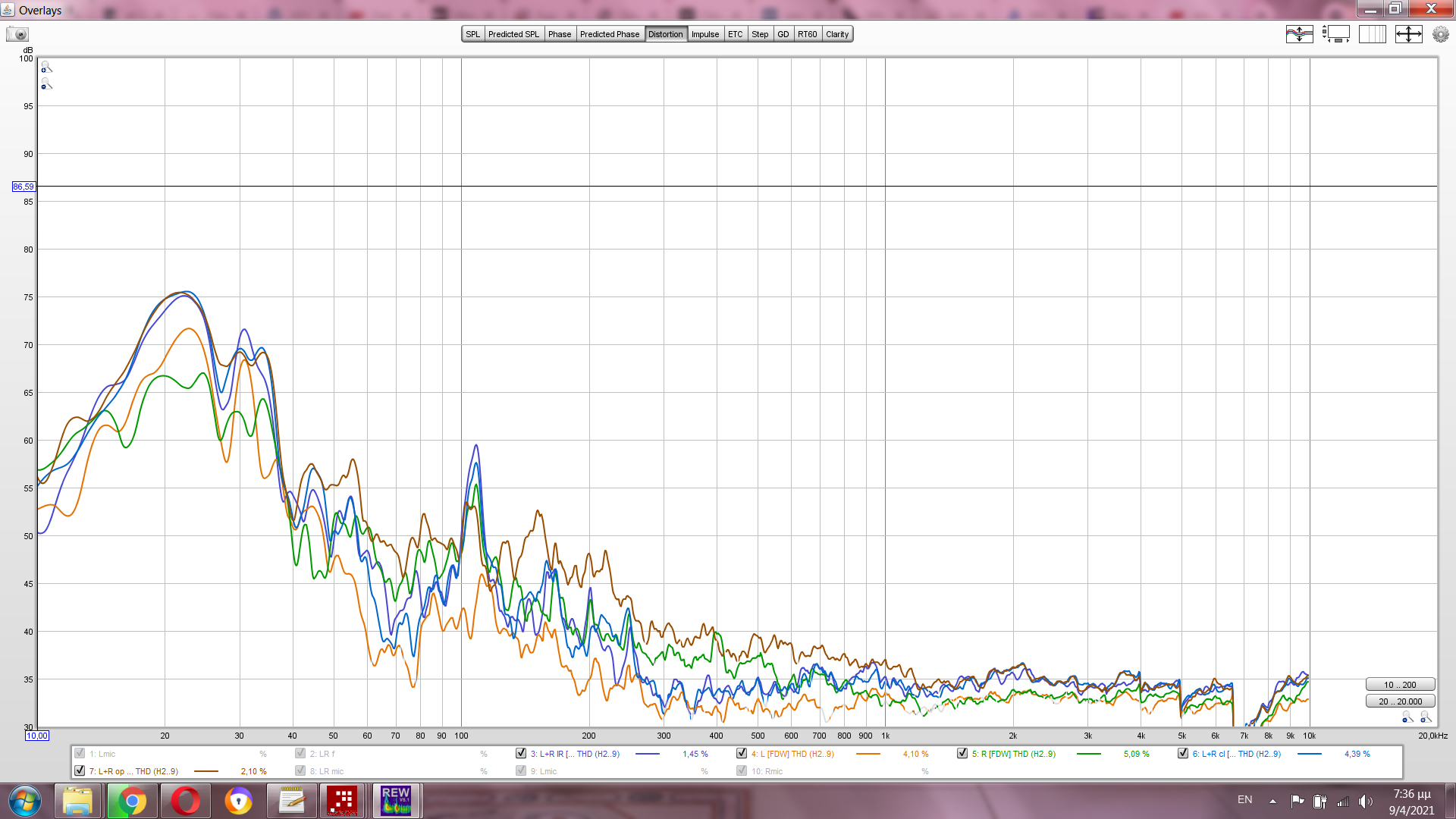Image resolution: width=1456 pixels, height=819 pixels.
Task: Click the graph limits arrows icon
Action: tap(1408, 34)
